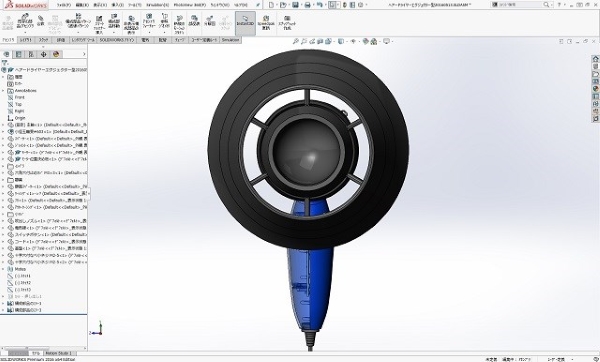The image size is (600, 362).
Task: Open the Simulation menu in menu bar
Action: 157,5
